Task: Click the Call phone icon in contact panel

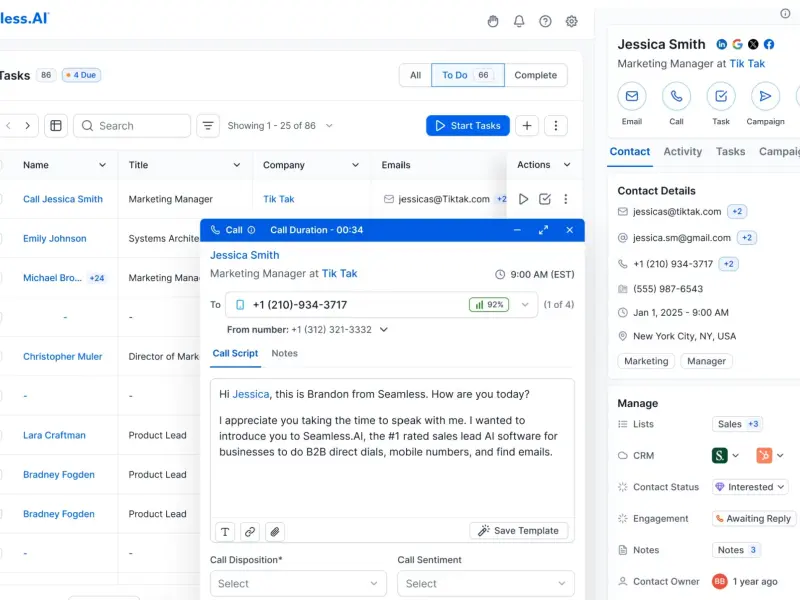Action: (676, 96)
